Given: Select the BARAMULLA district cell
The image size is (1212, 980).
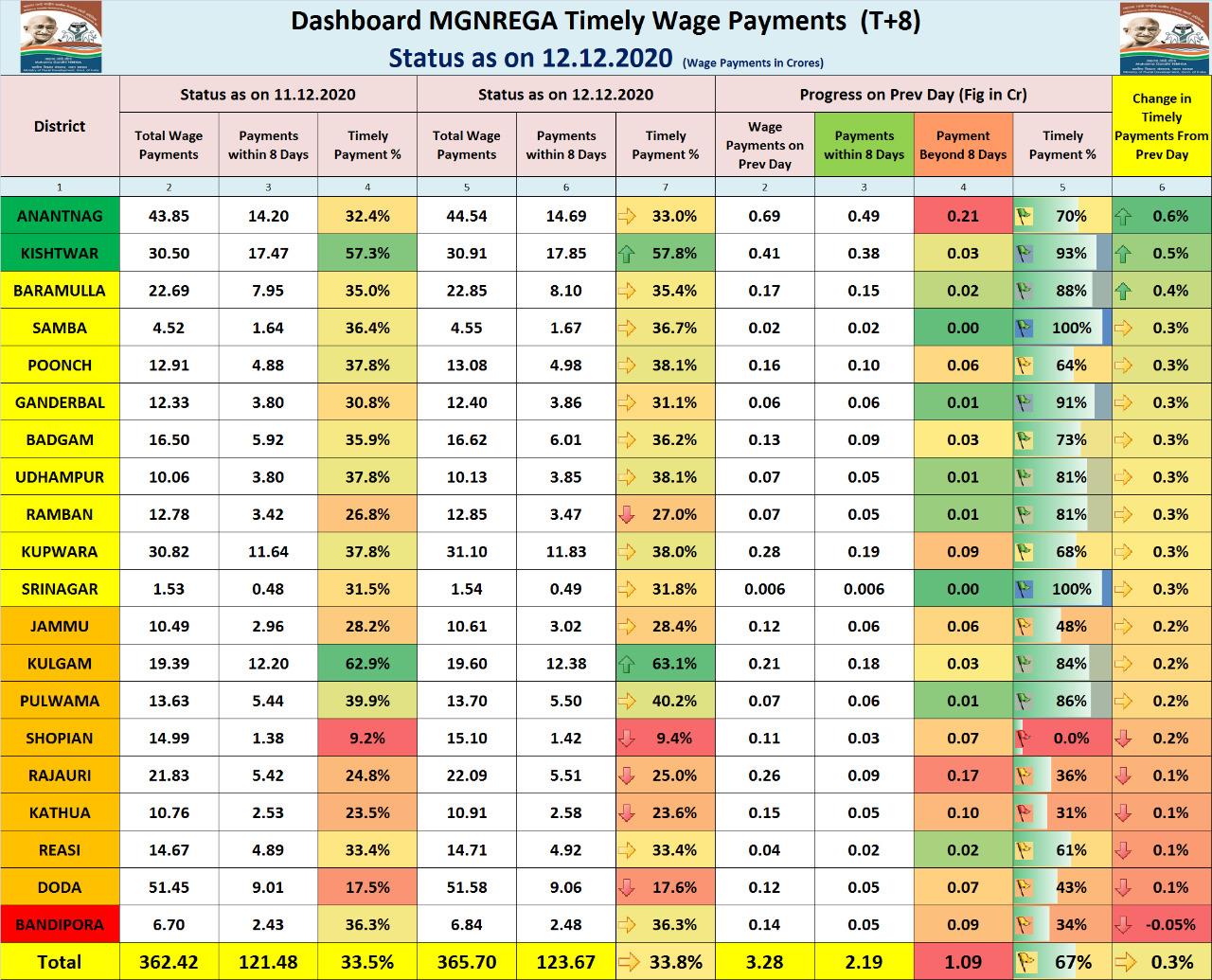Looking at the screenshot, I should tap(60, 291).
